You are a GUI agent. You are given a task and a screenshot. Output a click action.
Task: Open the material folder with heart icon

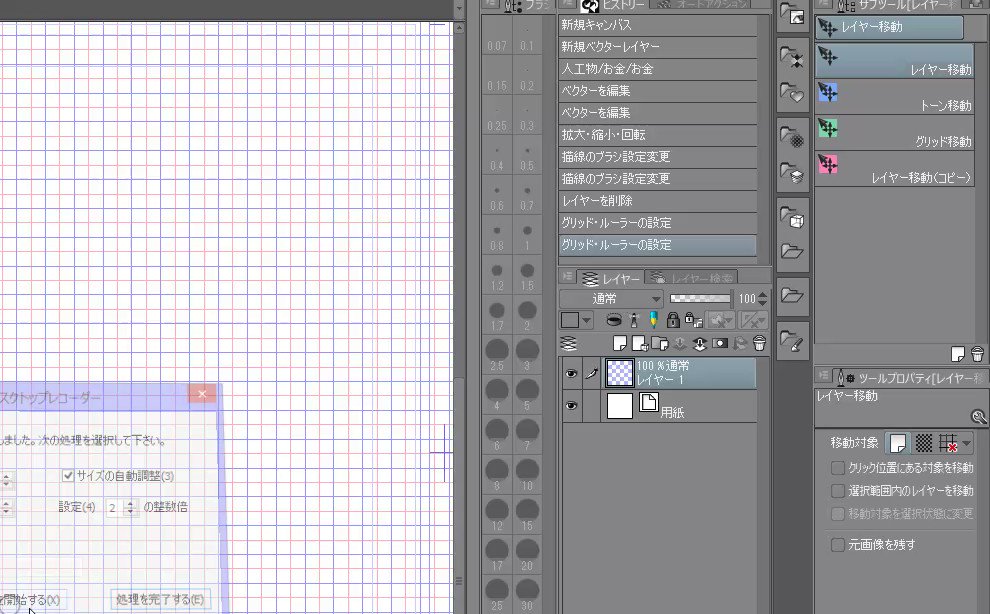792,93
